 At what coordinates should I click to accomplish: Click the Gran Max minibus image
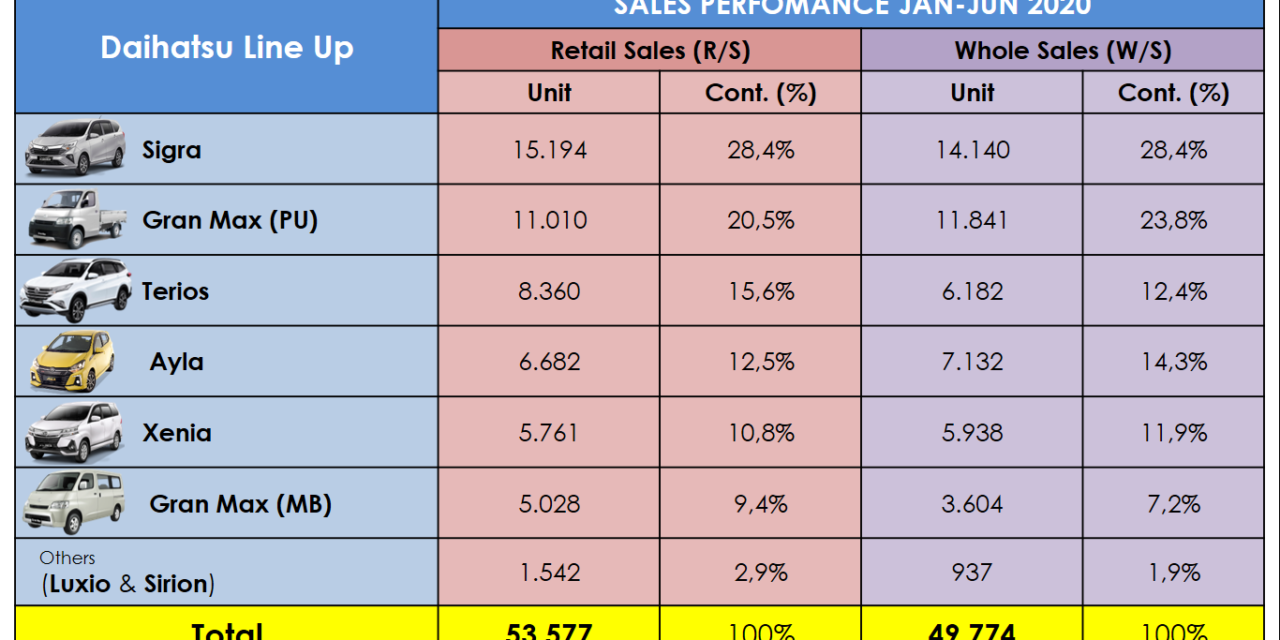point(74,503)
